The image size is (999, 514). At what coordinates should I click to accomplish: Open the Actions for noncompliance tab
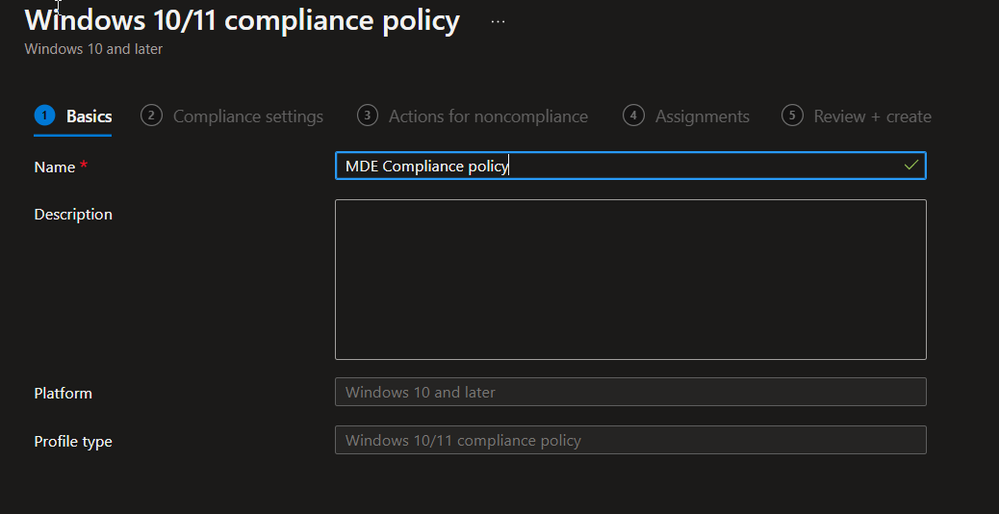[x=488, y=117]
